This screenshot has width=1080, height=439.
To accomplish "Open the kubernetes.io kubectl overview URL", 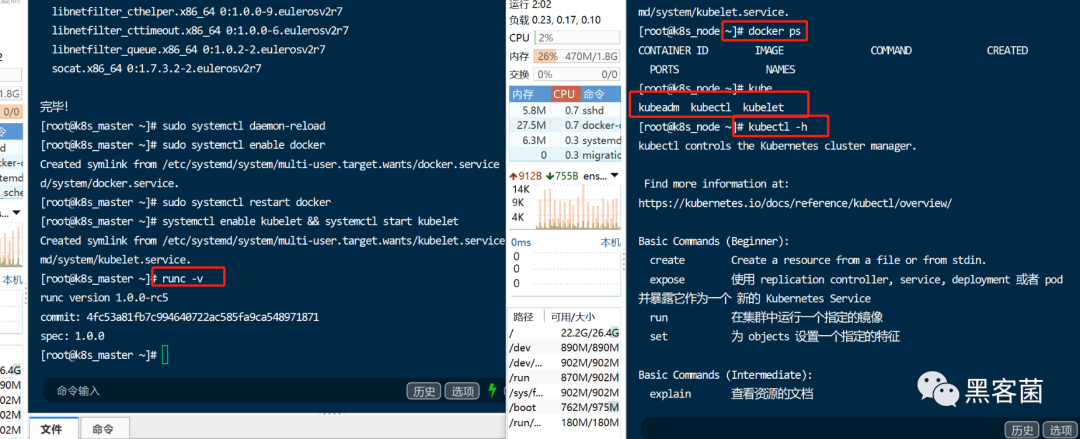I will [795, 203].
